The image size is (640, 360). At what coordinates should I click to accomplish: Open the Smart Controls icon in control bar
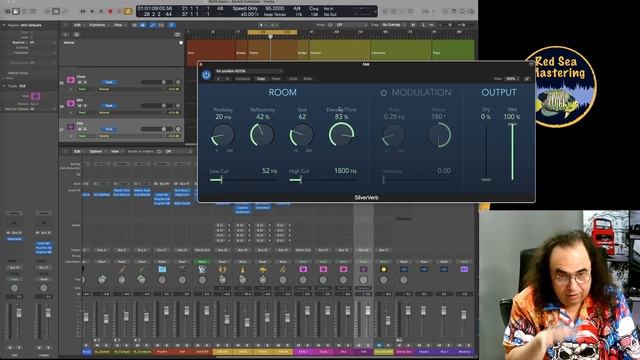click(47, 11)
